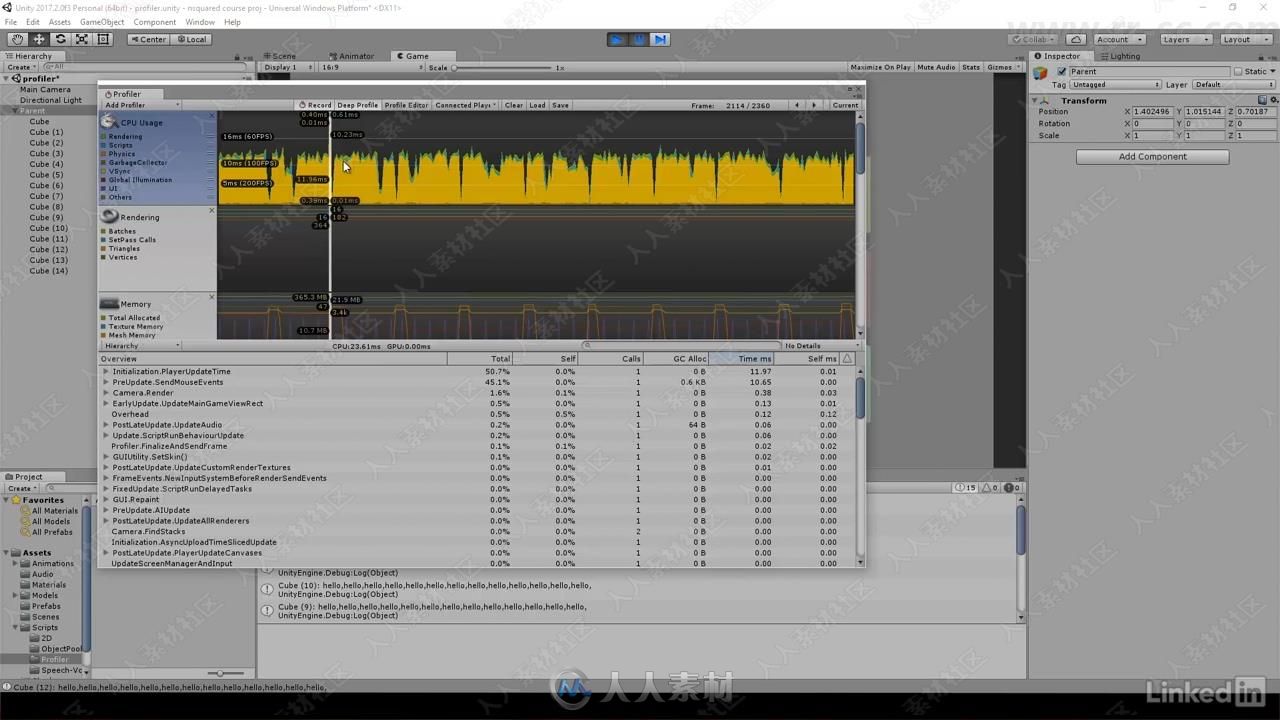Click the Step frame button
The width and height of the screenshot is (1280, 720).
660,39
